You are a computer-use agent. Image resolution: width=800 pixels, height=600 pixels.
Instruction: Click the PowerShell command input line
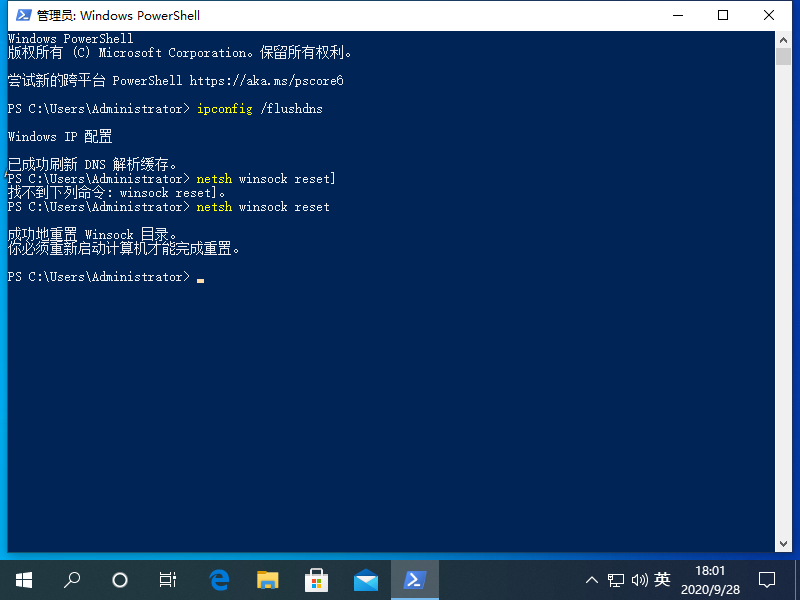pos(200,277)
